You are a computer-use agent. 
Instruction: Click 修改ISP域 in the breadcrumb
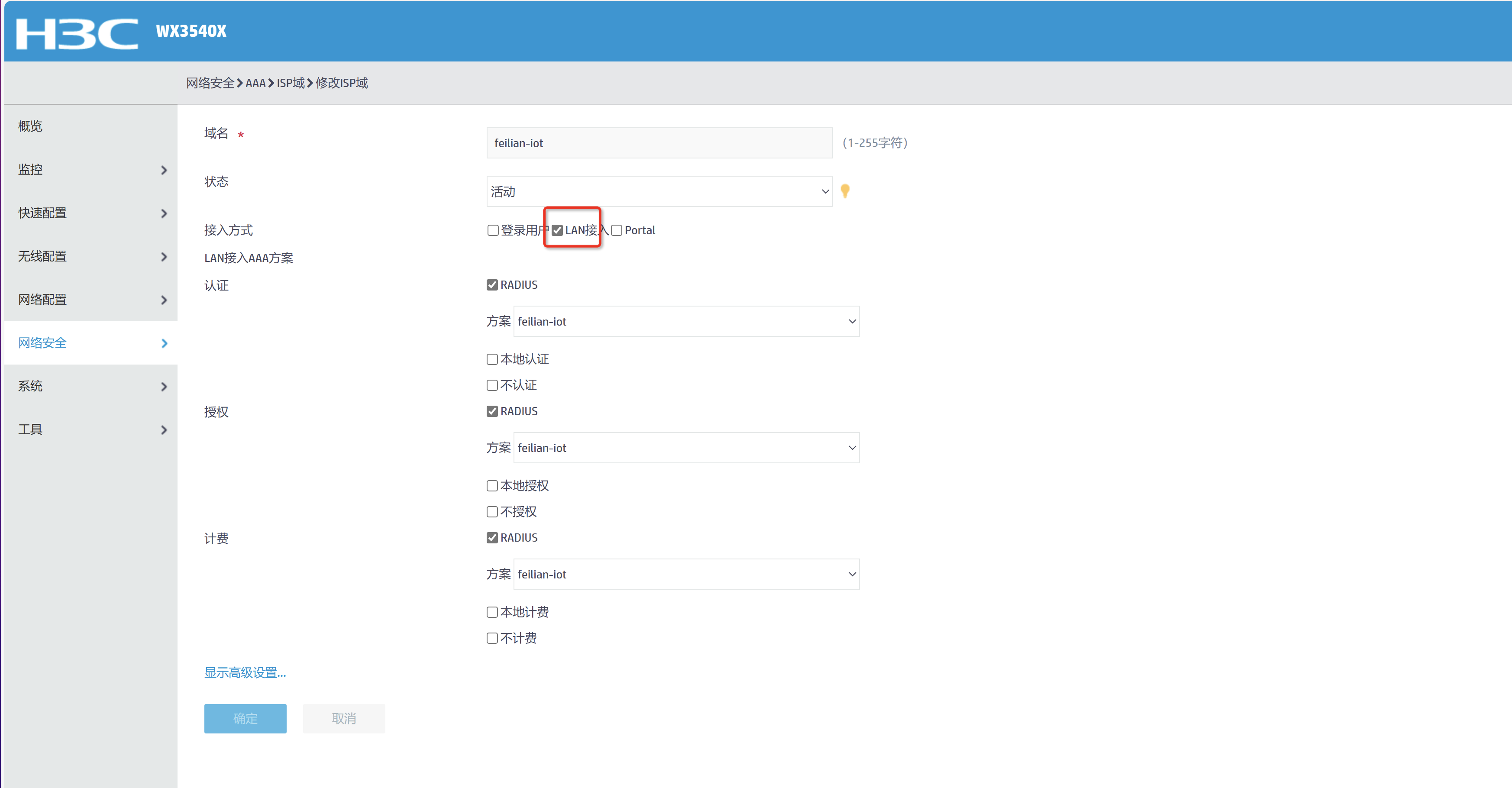342,83
